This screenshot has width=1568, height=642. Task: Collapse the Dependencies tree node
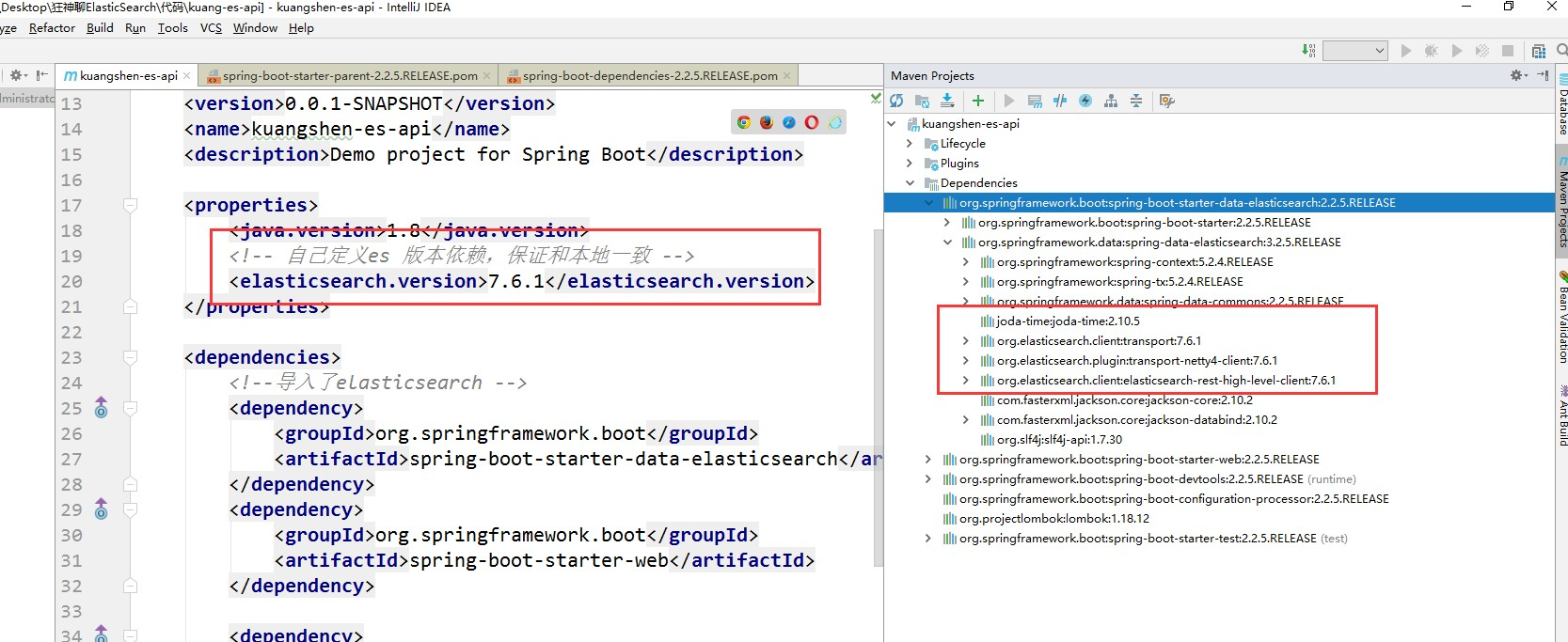click(x=910, y=183)
